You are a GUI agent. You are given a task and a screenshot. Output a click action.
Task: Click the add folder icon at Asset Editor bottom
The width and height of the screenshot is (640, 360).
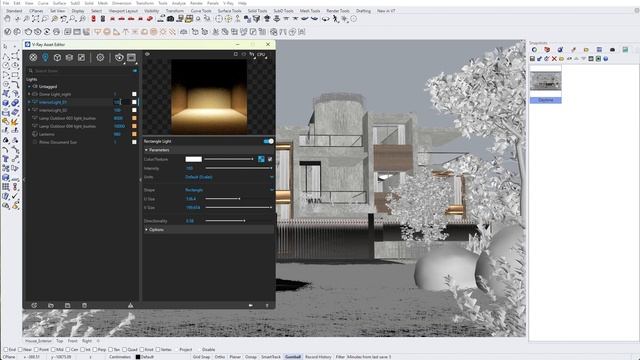51,305
